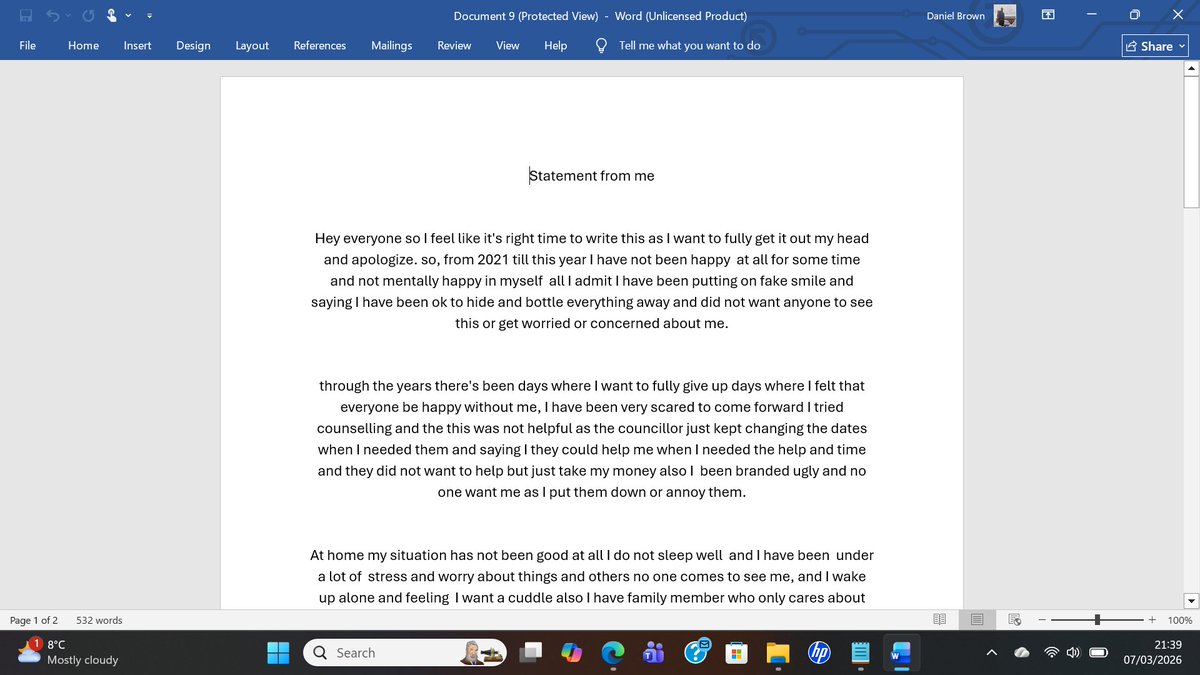Select the Print Layout view button
Viewport: 1200px width, 675px height.
pos(976,619)
